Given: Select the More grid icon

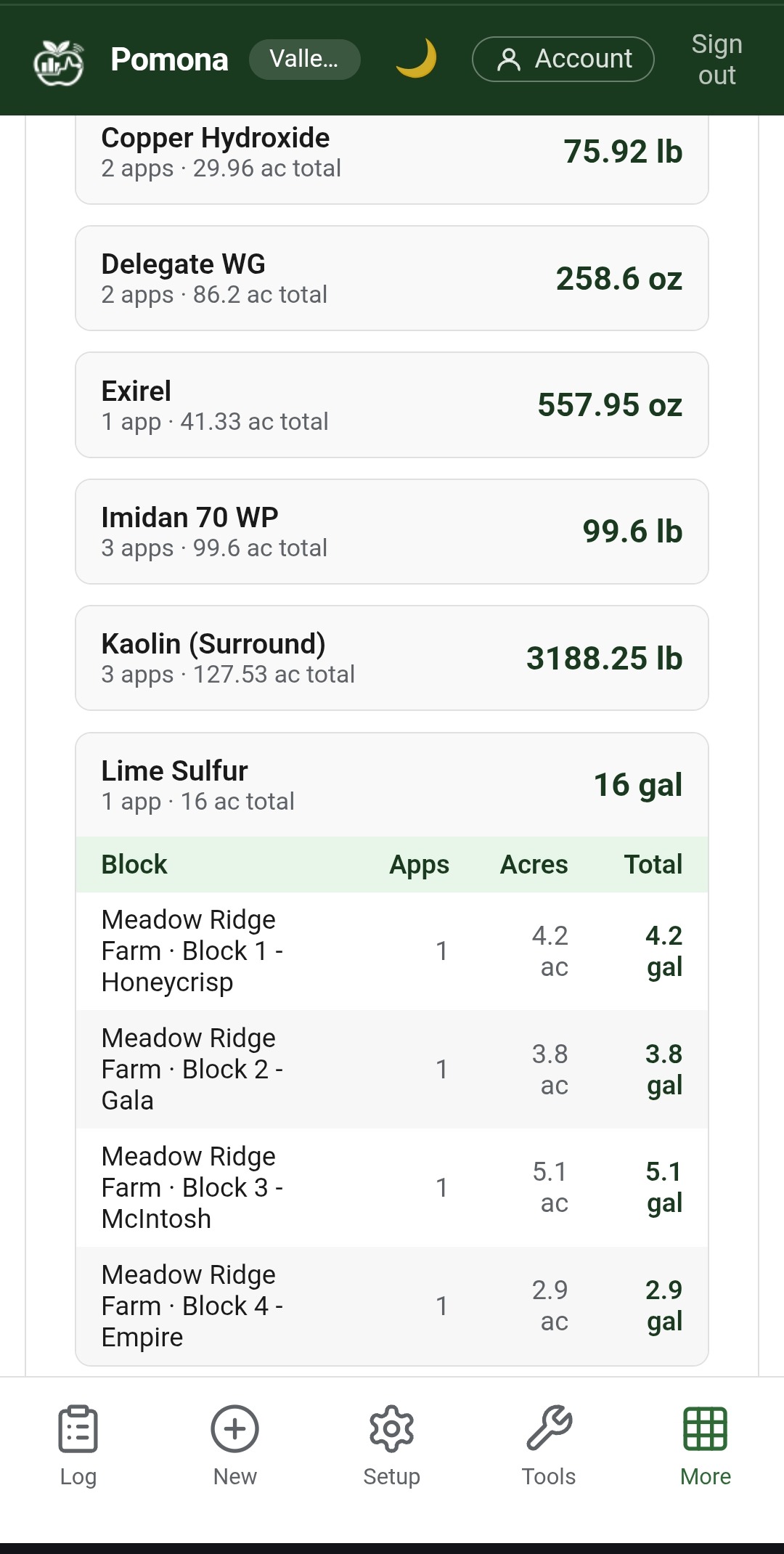Looking at the screenshot, I should coord(705,1429).
